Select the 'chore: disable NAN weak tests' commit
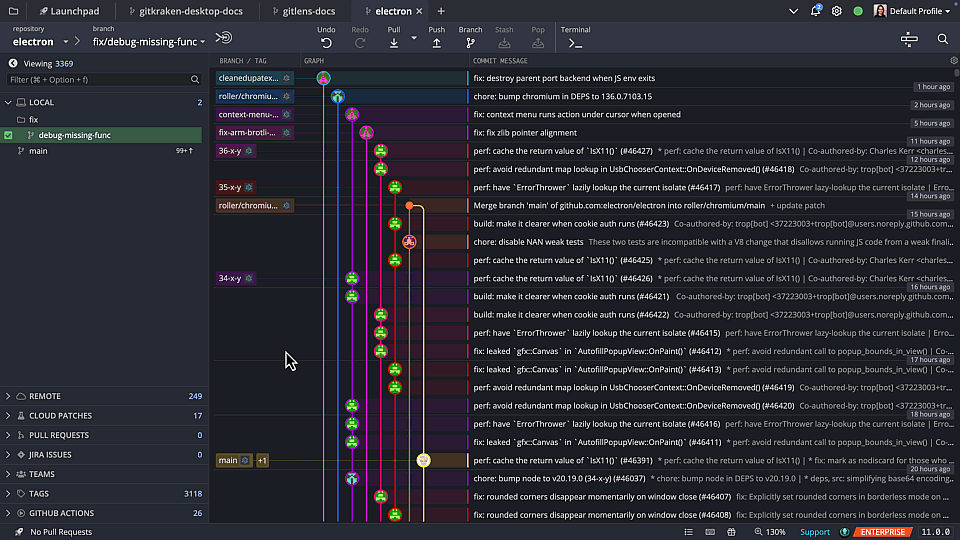Screen dimensions: 960x540 [528, 242]
